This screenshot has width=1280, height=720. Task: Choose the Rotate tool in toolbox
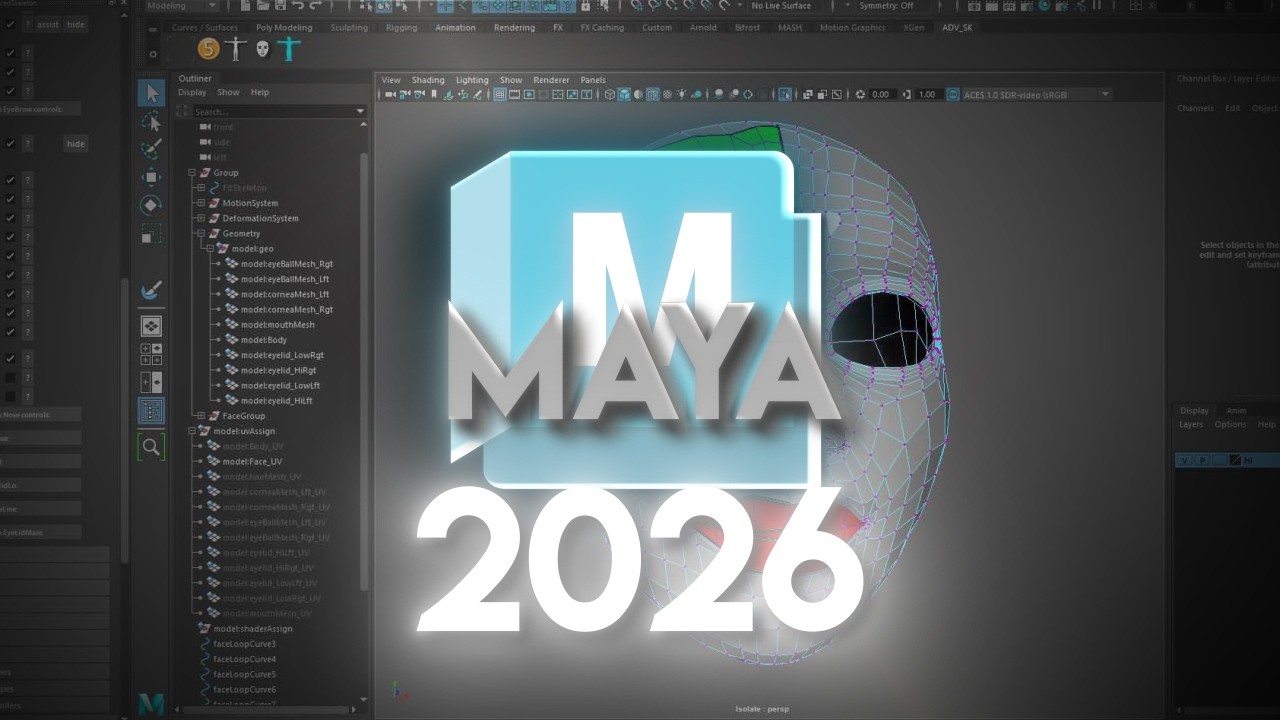click(151, 205)
